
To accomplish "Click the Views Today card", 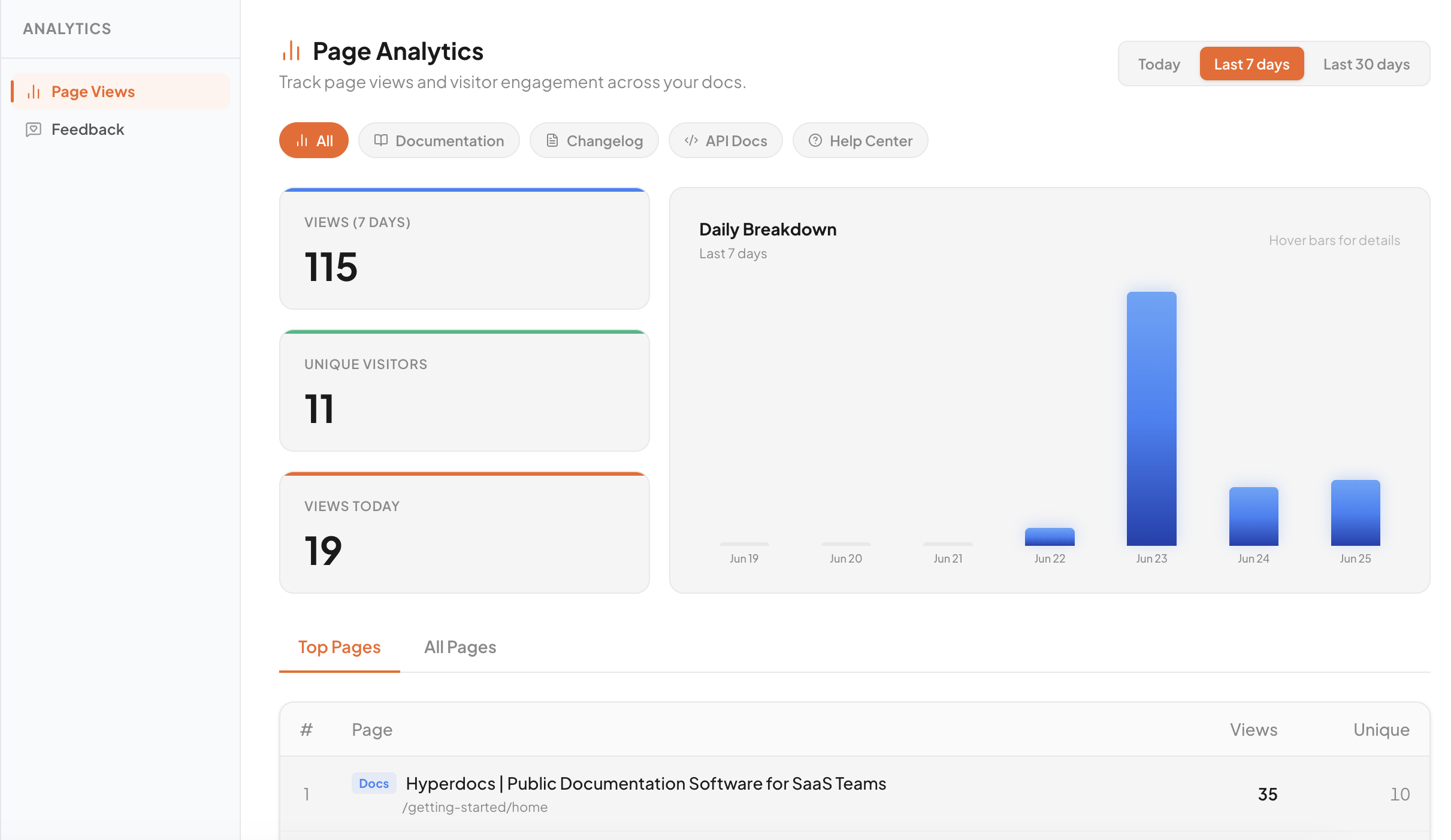I will click(464, 533).
